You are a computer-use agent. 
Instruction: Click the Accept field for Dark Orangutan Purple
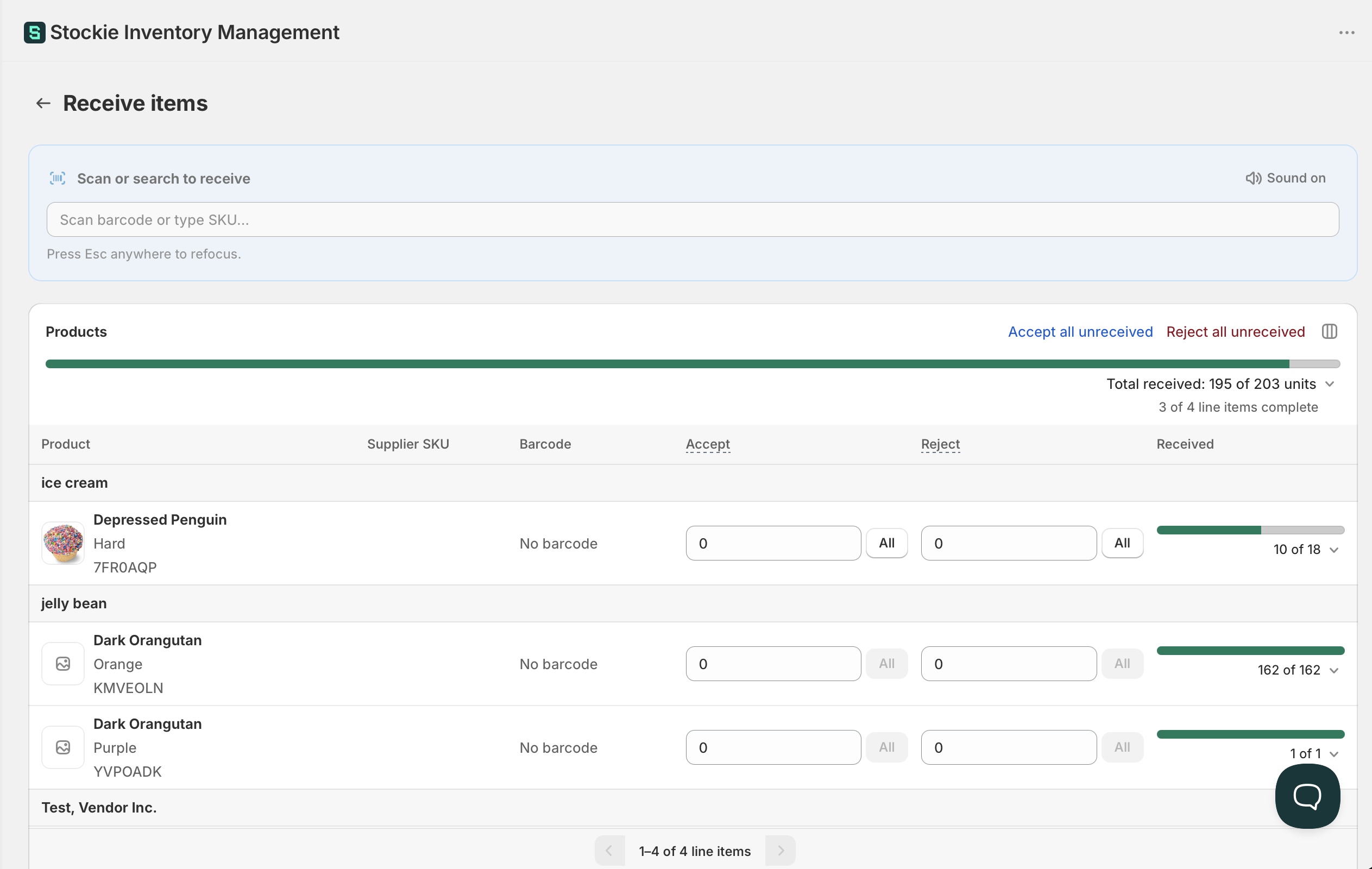click(x=773, y=748)
